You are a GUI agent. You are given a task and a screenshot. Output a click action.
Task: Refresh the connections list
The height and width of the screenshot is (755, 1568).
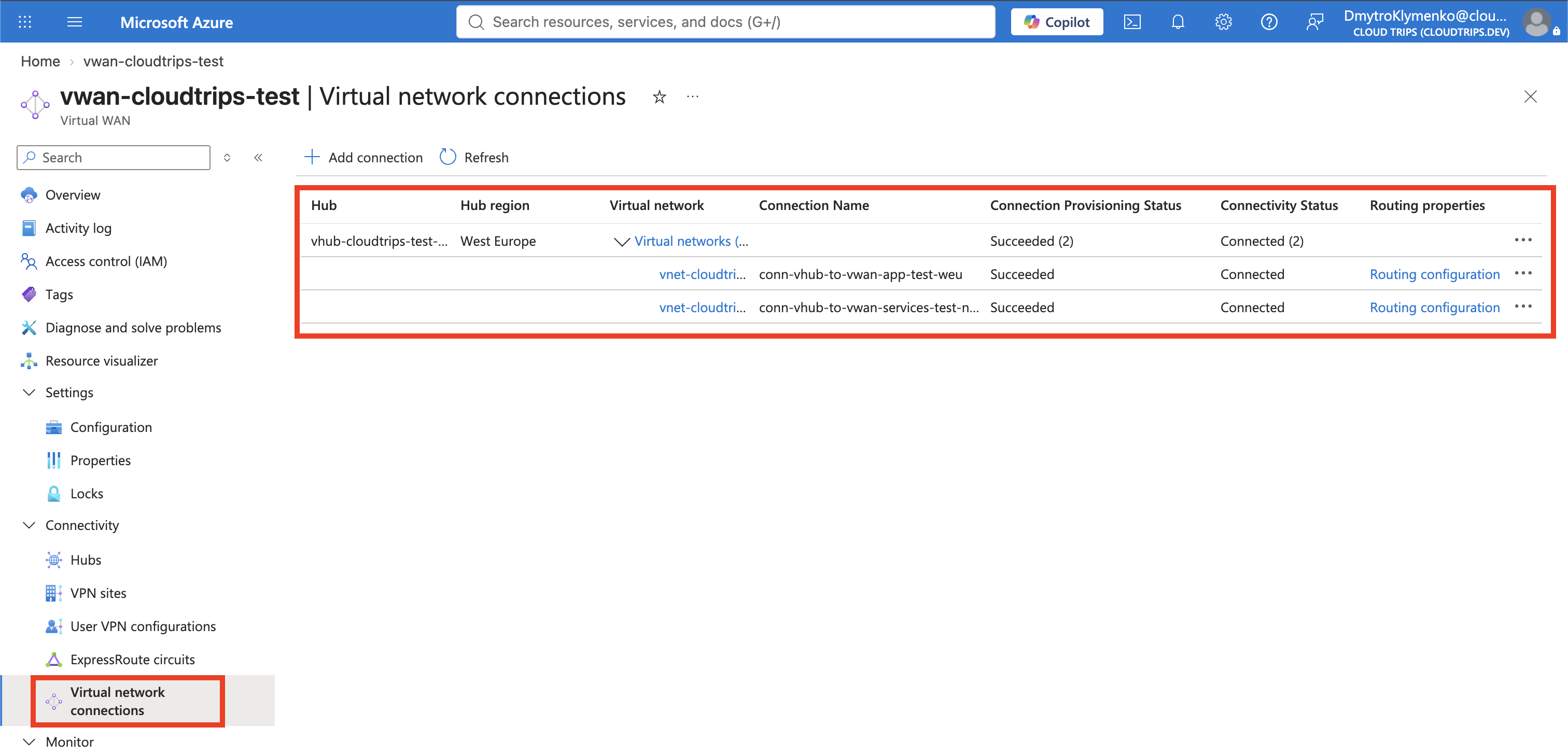474,158
